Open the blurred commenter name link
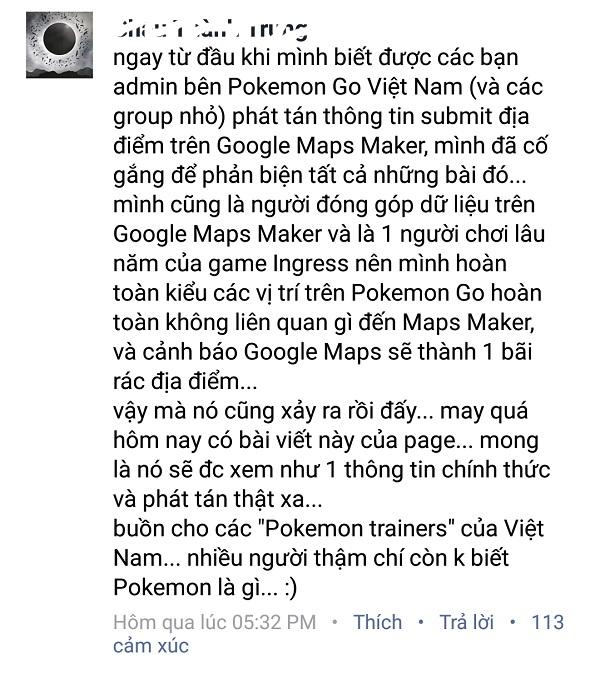Image resolution: width=600 pixels, height=673 pixels. tap(212, 30)
